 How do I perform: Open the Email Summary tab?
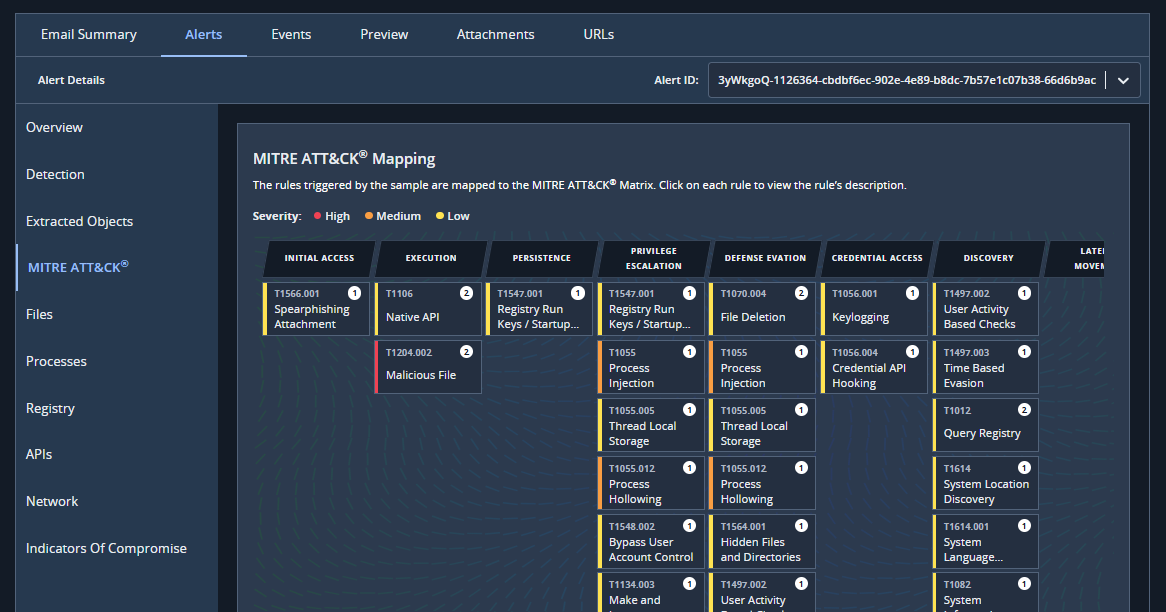tap(88, 34)
